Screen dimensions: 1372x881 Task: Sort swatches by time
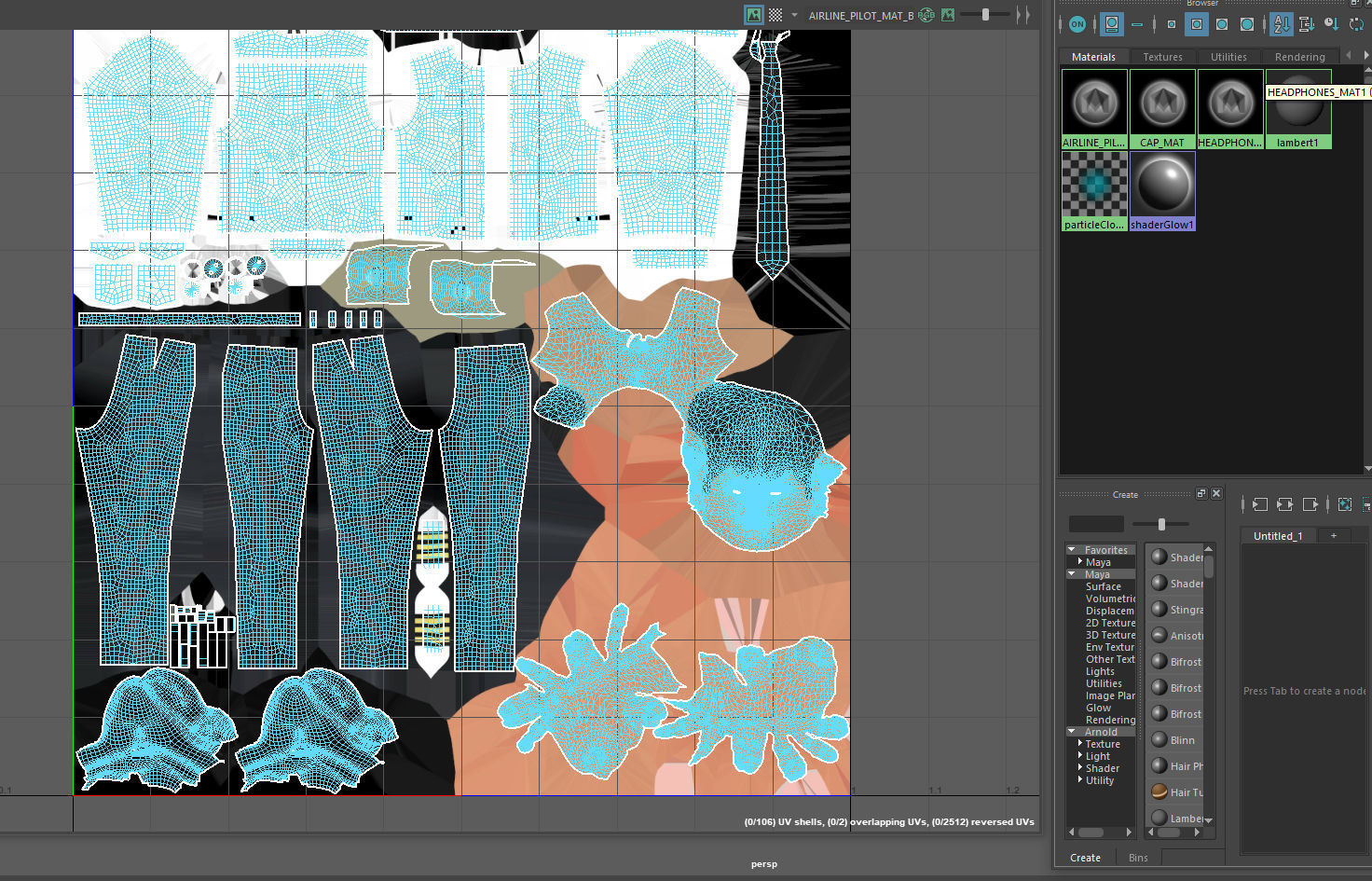coord(1332,24)
